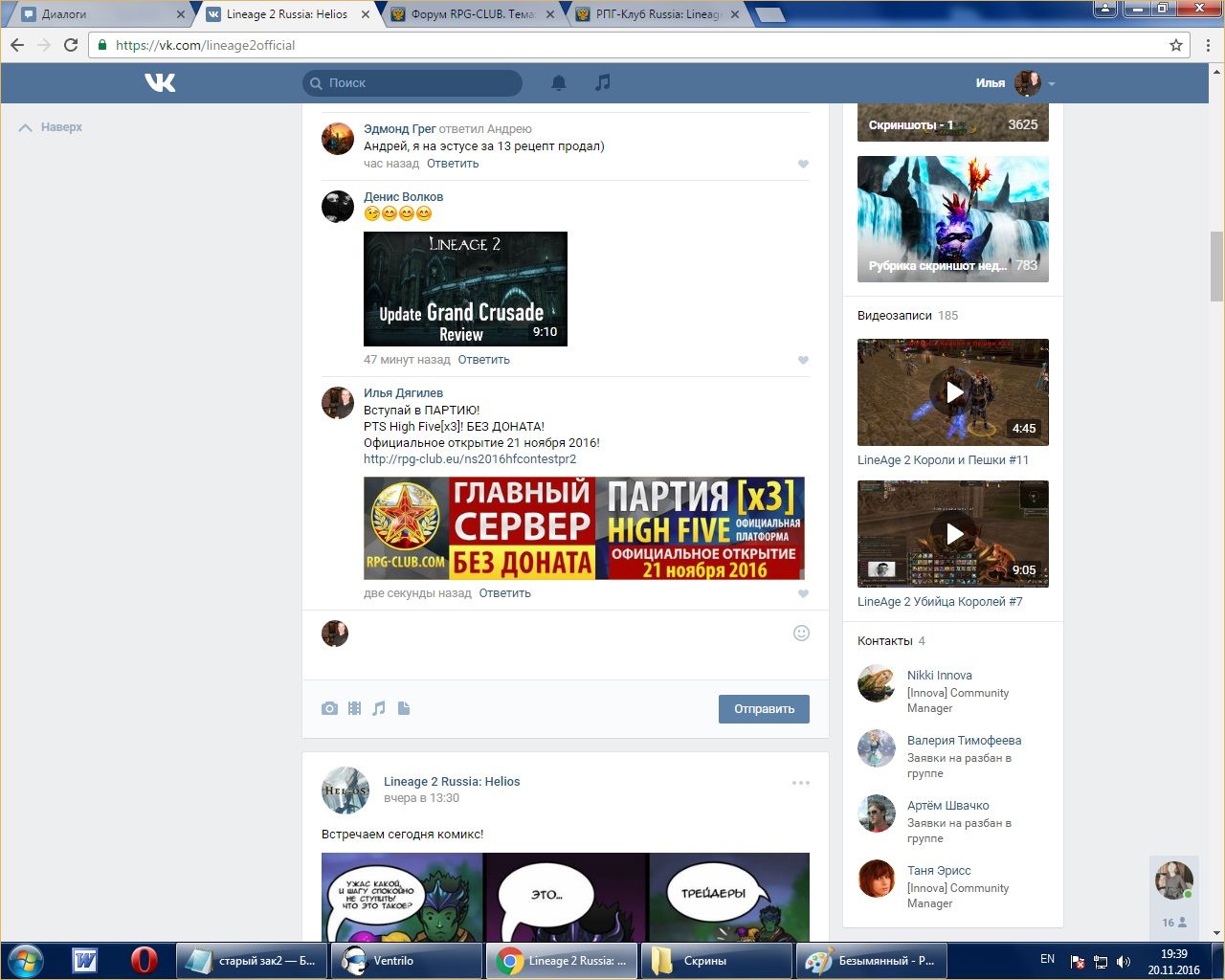The height and width of the screenshot is (980, 1225).
Task: Open Nikki Innova's contact profile
Action: 940,676
